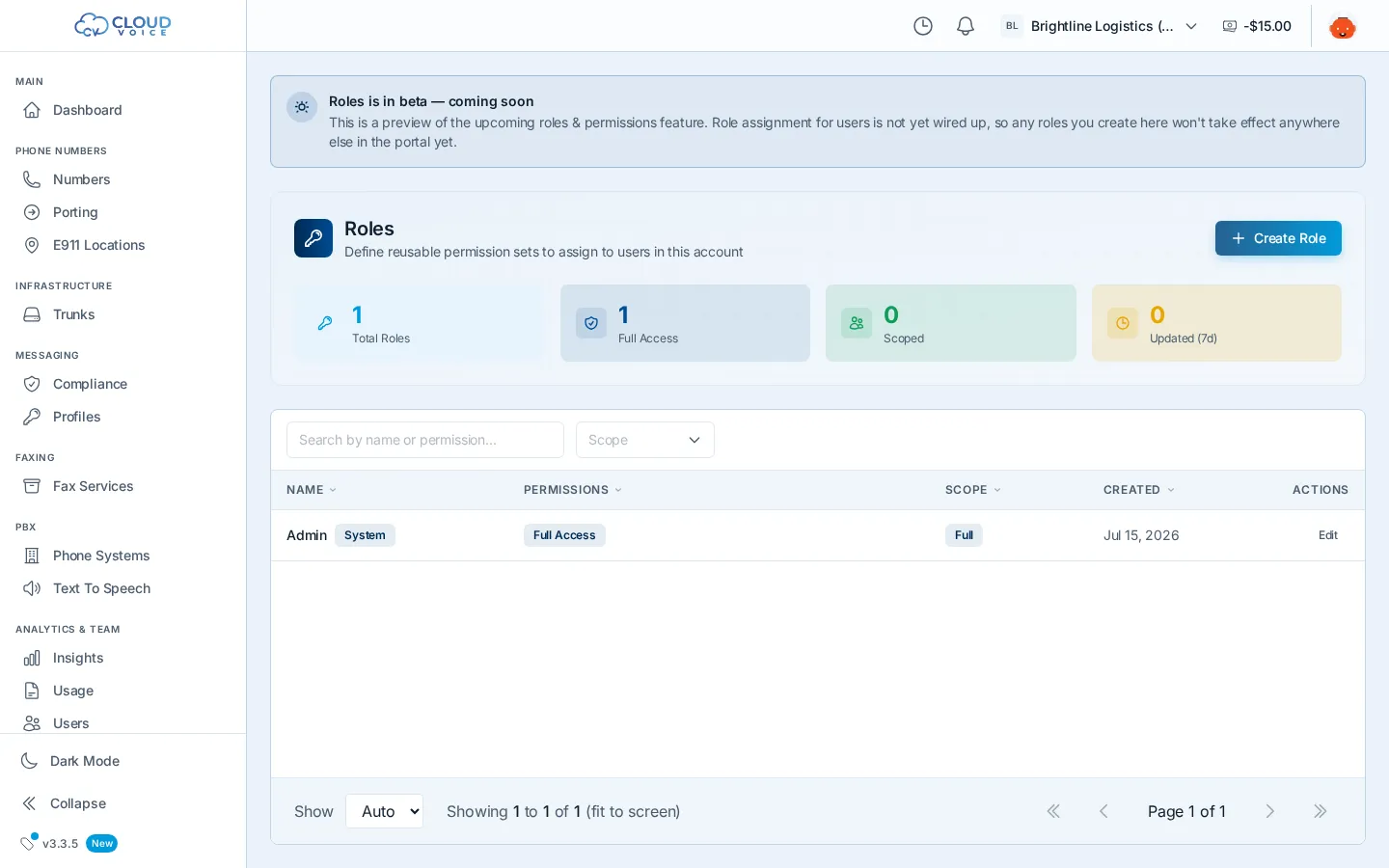Click the -$15.00 account balance
This screenshot has height=868, width=1389.
1267,26
